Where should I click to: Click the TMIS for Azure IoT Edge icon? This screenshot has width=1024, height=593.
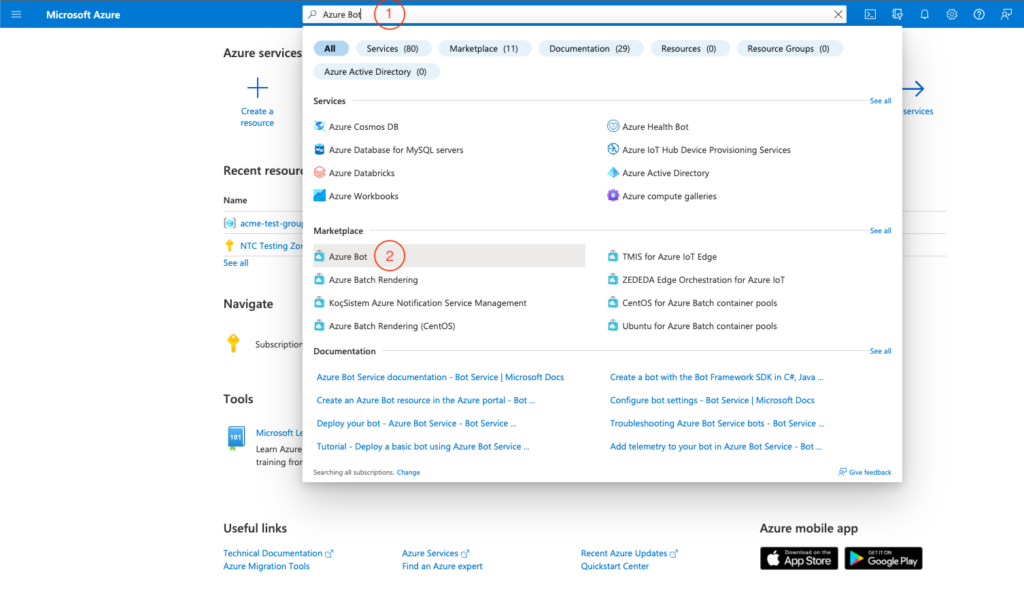point(613,256)
